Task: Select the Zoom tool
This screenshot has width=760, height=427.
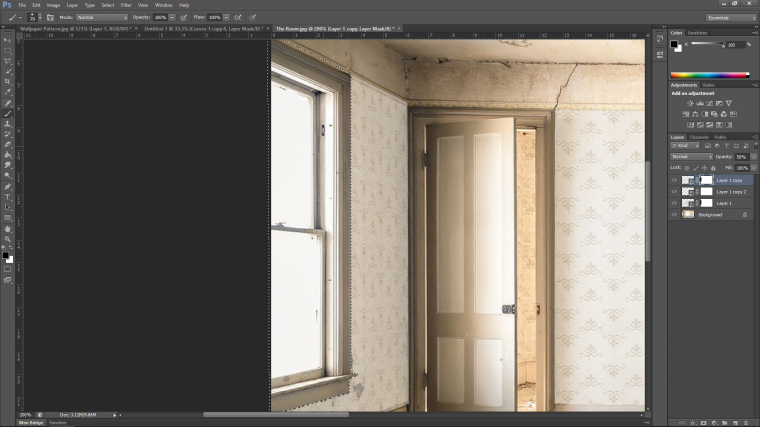Action: (7, 239)
